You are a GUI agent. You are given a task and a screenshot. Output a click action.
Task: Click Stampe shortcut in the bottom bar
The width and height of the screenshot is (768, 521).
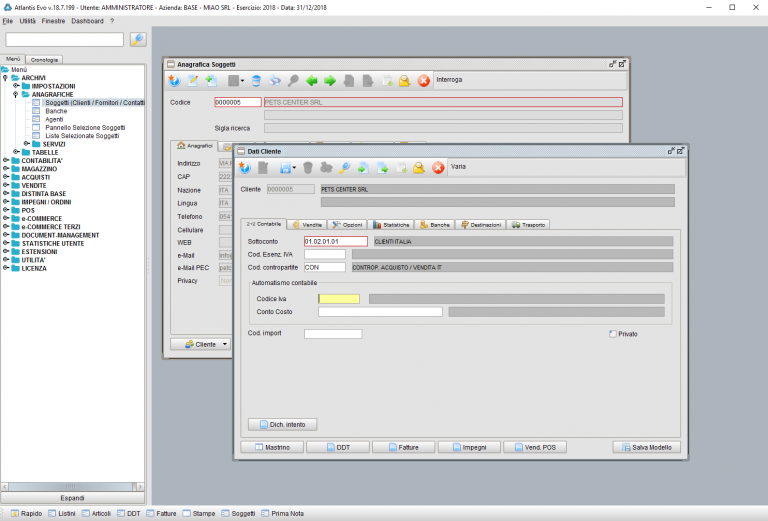(199, 513)
